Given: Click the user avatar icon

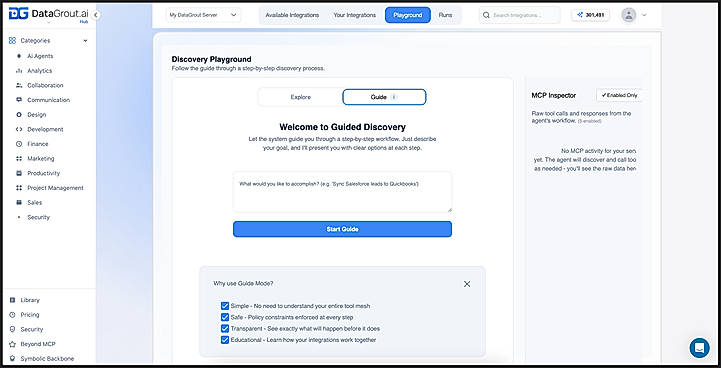Looking at the screenshot, I should [629, 15].
